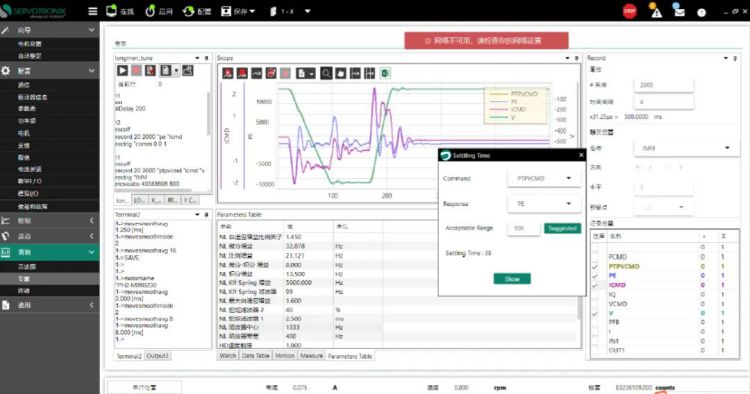Open the hamburger menu in top bar
The height and width of the screenshot is (394, 750).
click(93, 11)
